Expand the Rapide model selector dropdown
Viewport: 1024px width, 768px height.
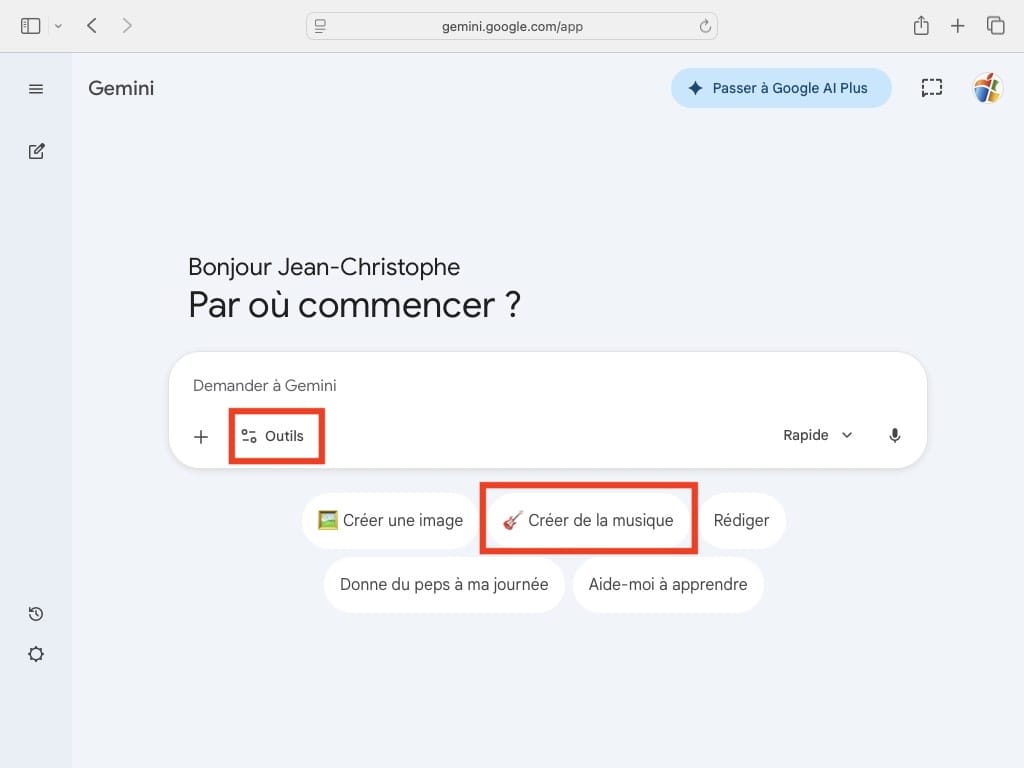click(x=818, y=436)
